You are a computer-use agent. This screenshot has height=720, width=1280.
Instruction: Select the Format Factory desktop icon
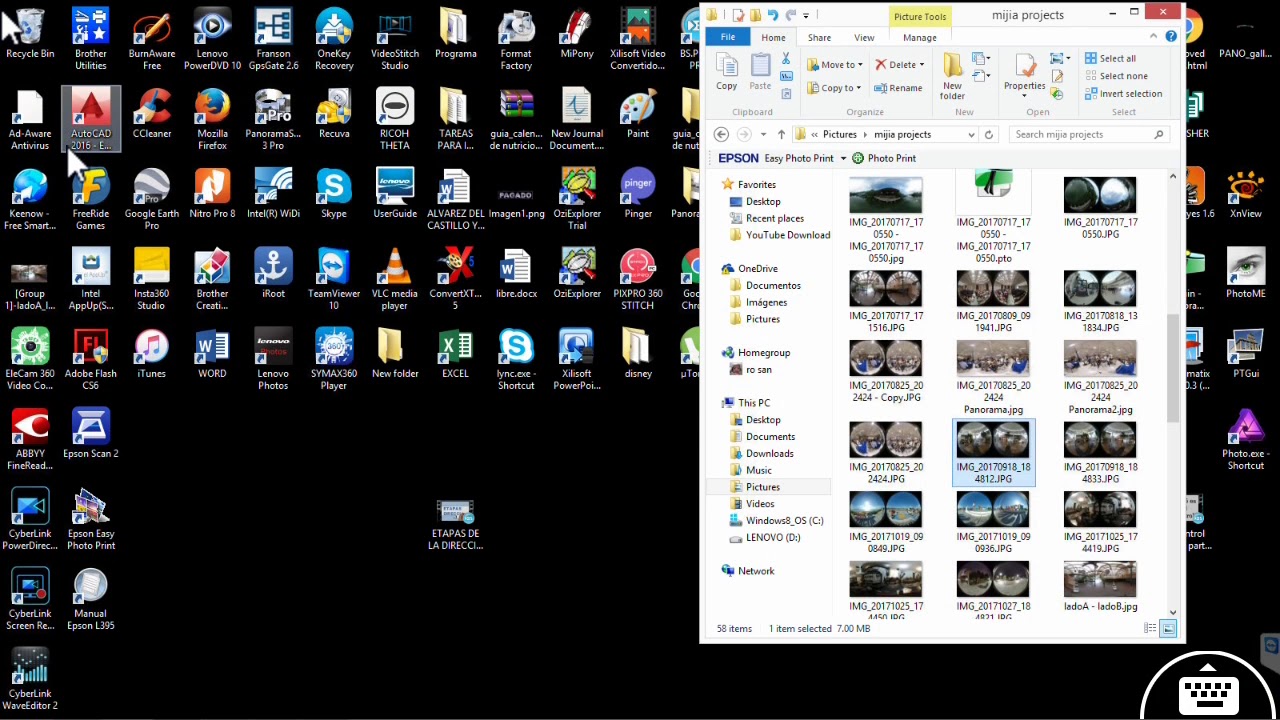click(x=516, y=39)
